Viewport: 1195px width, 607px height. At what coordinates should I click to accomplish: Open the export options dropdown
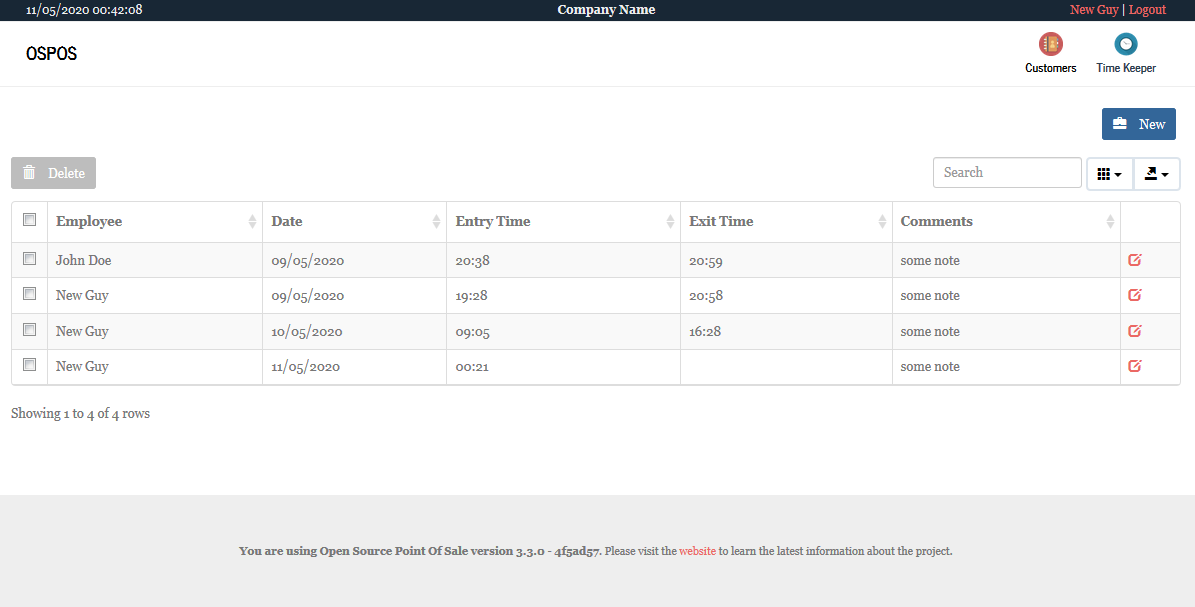(1156, 172)
